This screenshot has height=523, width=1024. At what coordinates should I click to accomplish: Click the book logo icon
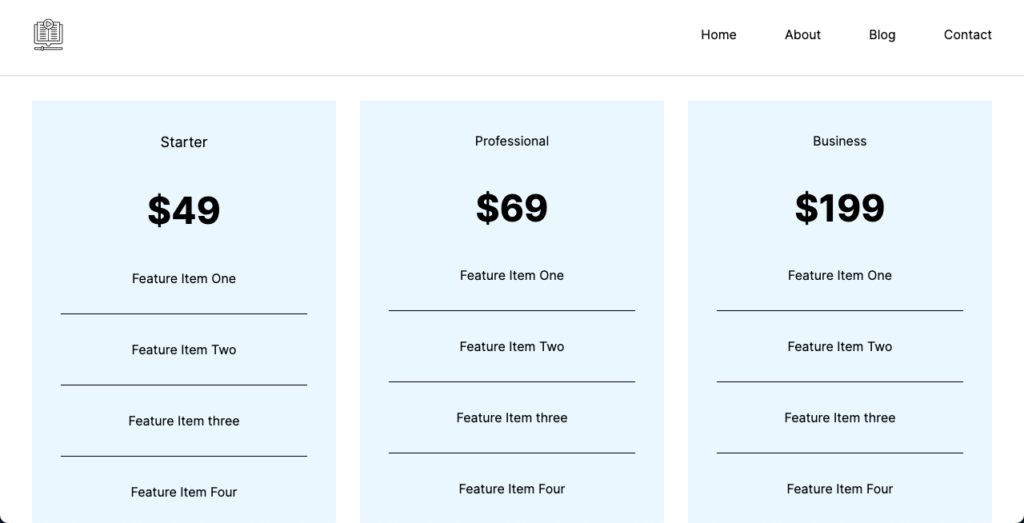(x=48, y=35)
